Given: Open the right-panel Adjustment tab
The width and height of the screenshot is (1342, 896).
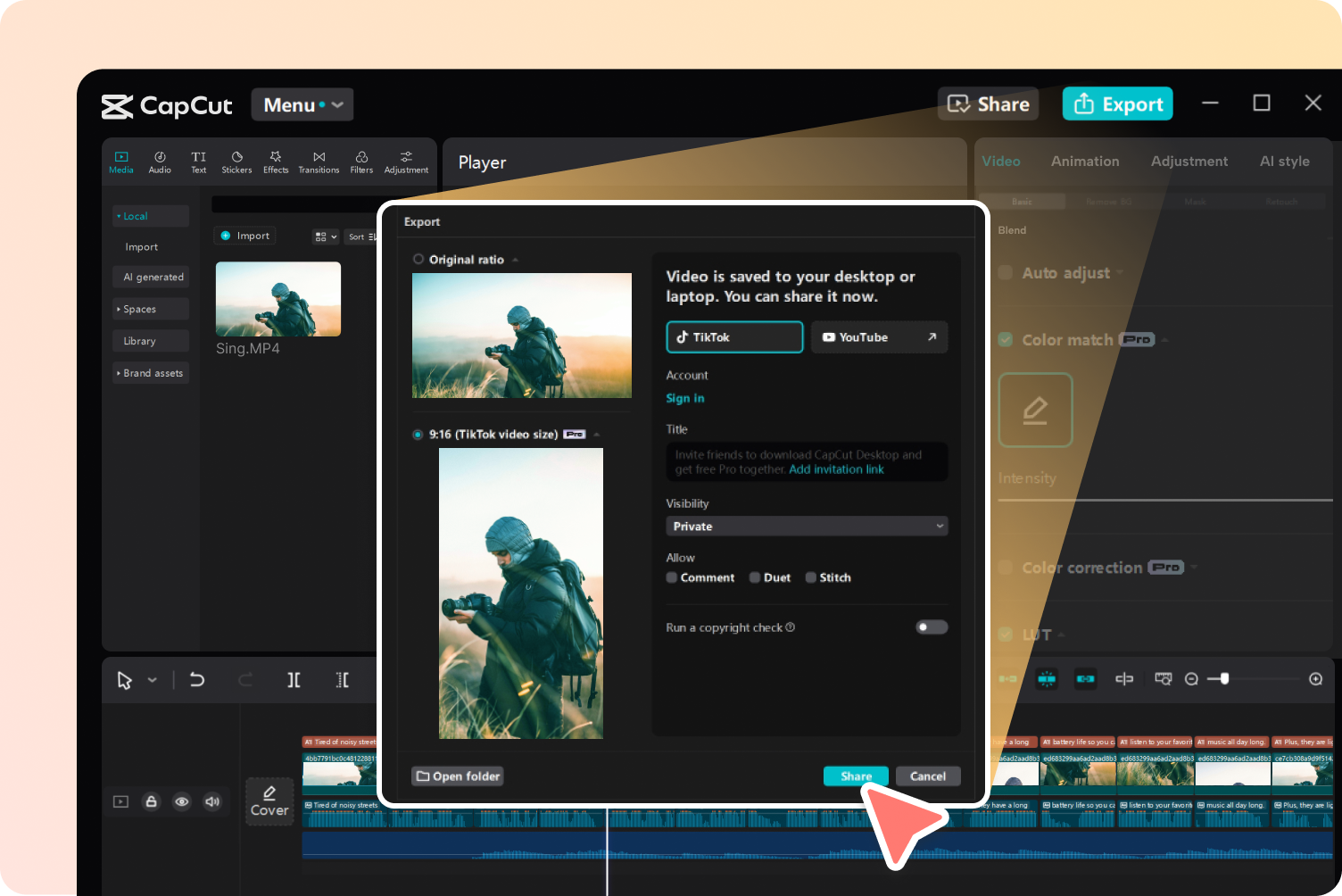Looking at the screenshot, I should click(x=1189, y=162).
